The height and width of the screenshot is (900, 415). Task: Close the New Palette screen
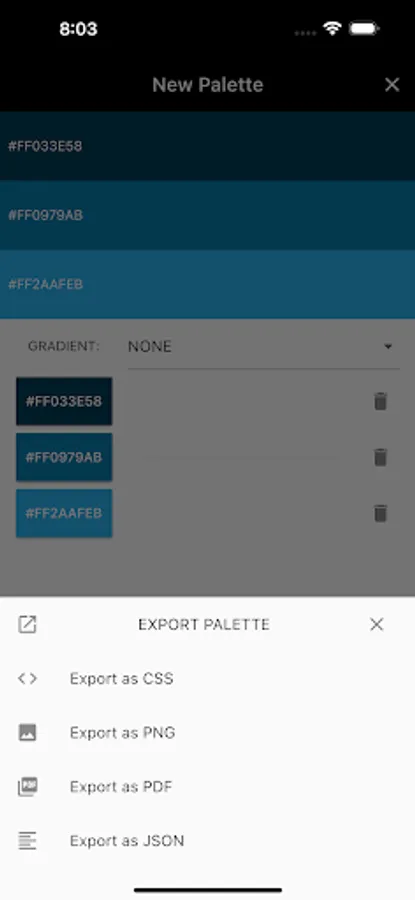tap(392, 85)
